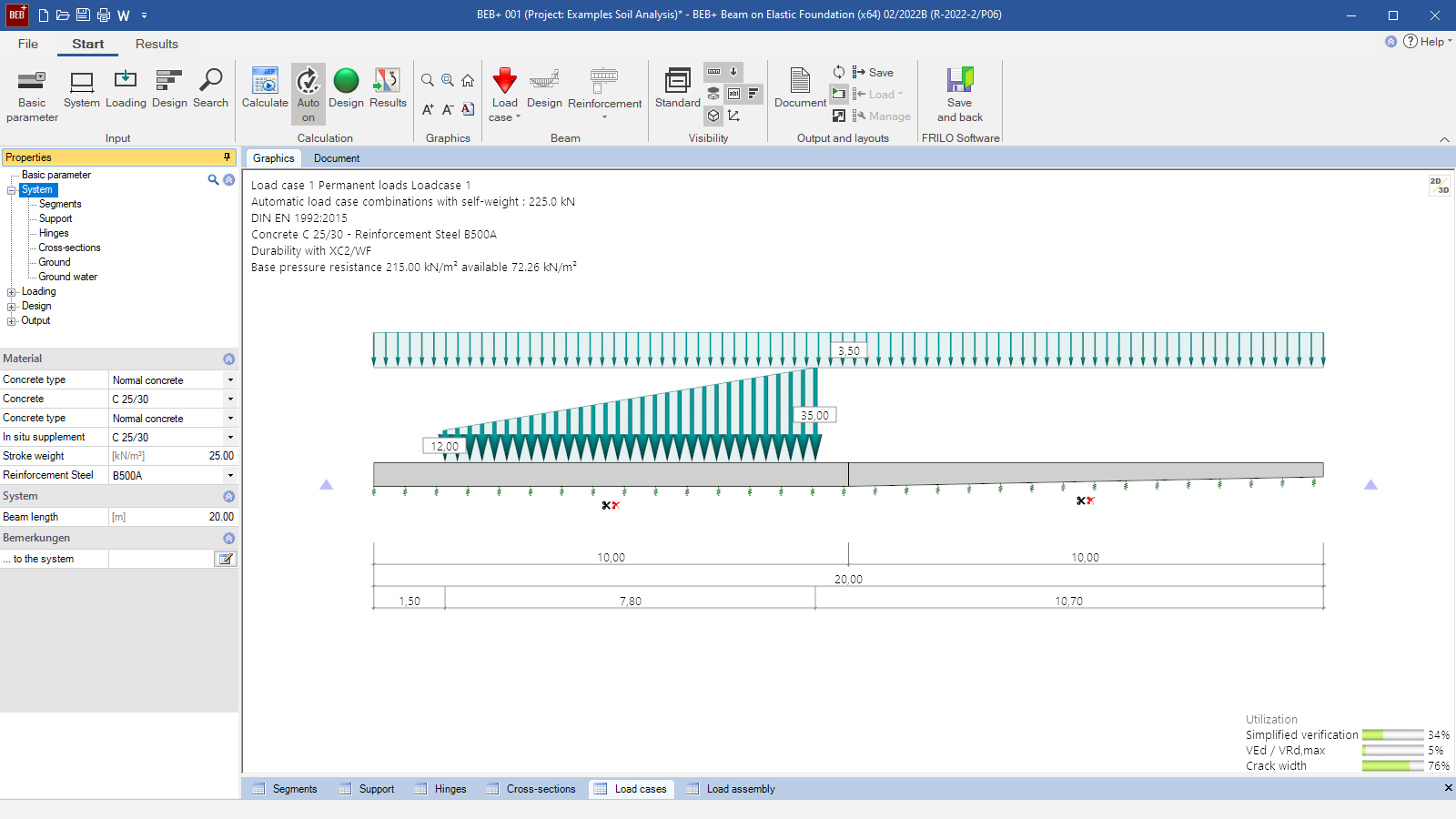Click the text settings icon in Graphics
Screen dimensions: 1456x819
(468, 109)
